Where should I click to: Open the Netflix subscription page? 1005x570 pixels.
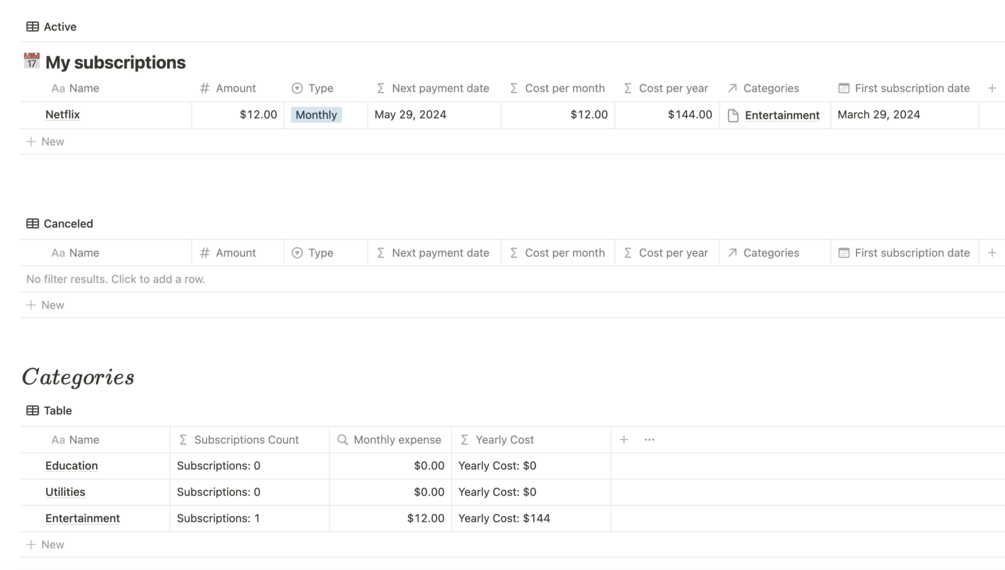point(62,115)
